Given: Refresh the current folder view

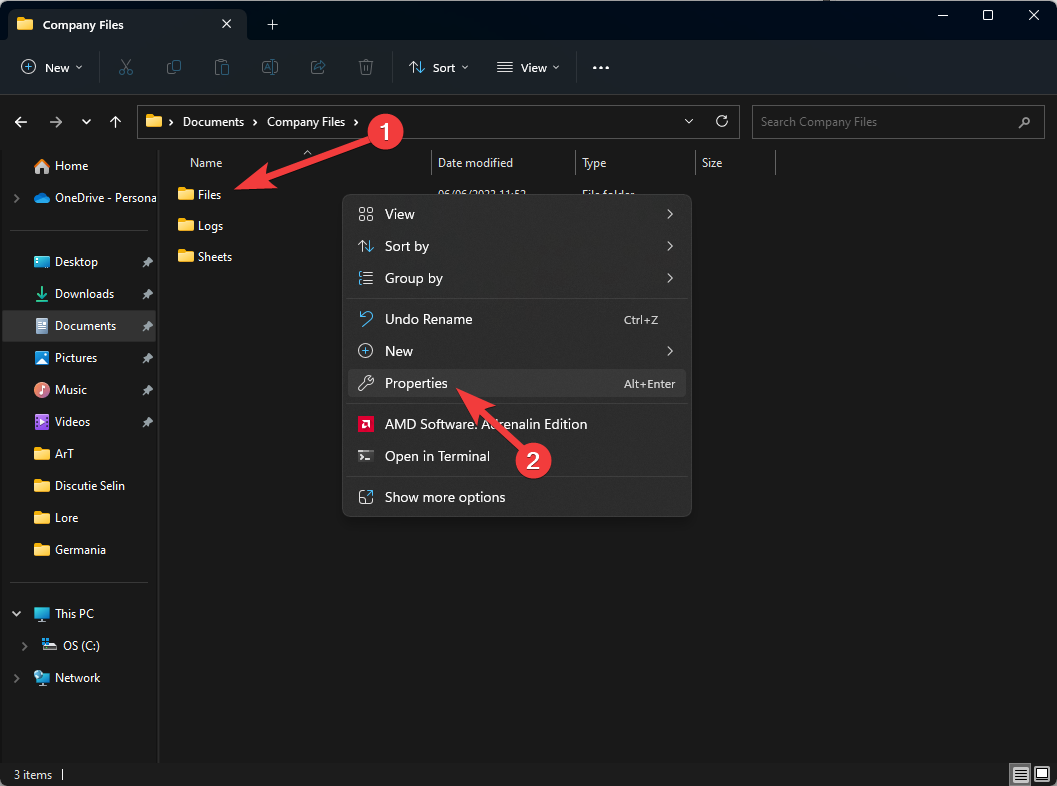Looking at the screenshot, I should (722, 121).
